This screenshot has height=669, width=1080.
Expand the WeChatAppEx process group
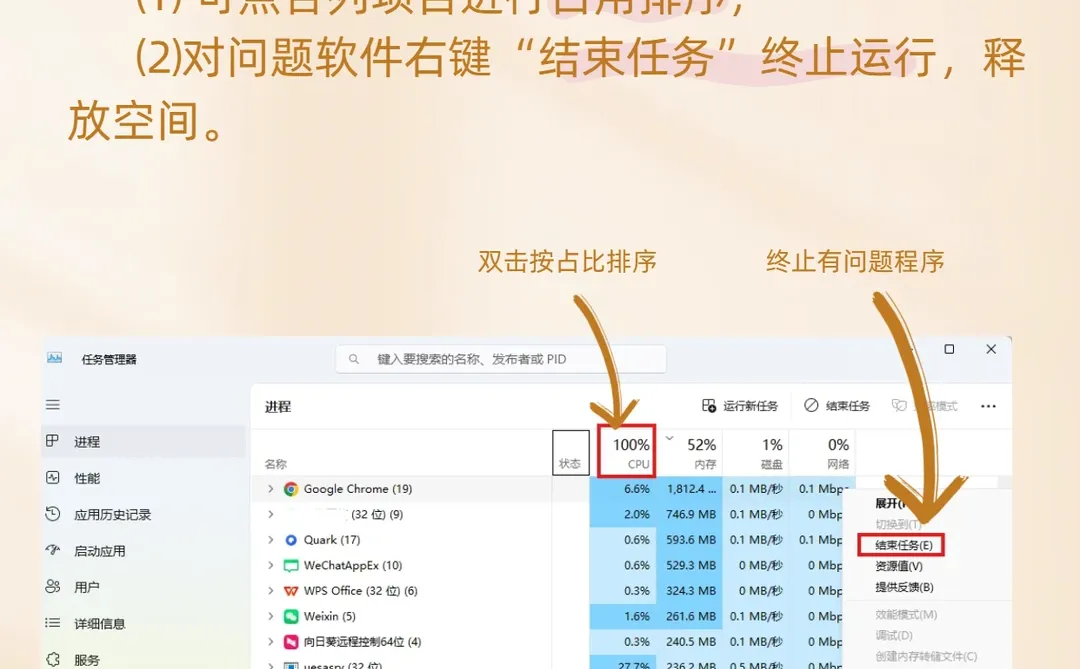click(x=272, y=565)
